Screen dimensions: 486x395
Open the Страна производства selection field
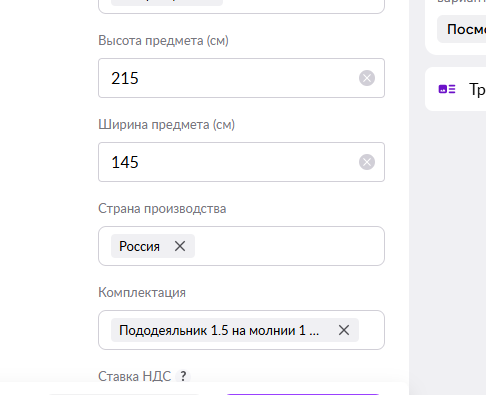241,246
